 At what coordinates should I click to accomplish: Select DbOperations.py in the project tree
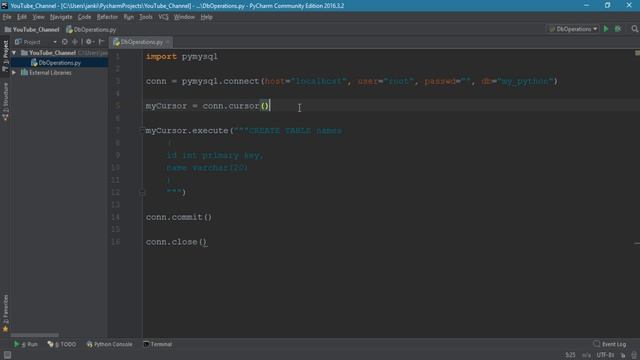click(x=60, y=63)
